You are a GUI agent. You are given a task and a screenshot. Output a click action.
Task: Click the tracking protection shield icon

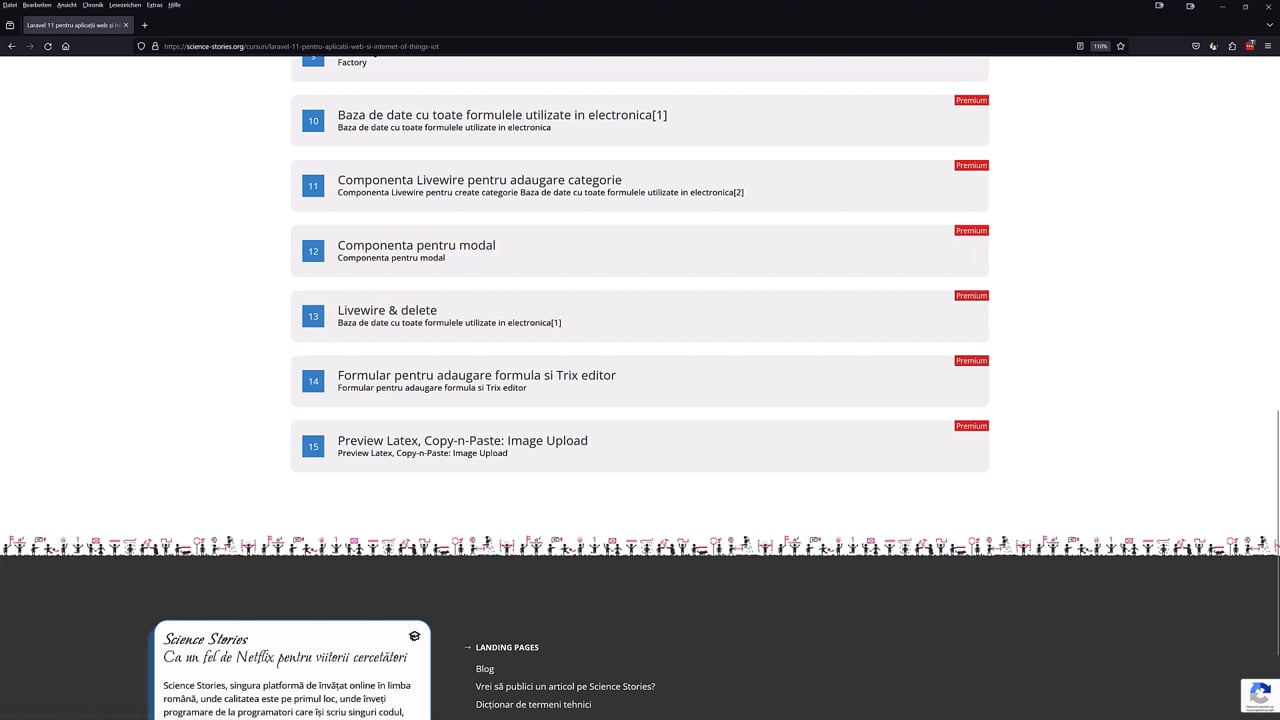coord(141,46)
